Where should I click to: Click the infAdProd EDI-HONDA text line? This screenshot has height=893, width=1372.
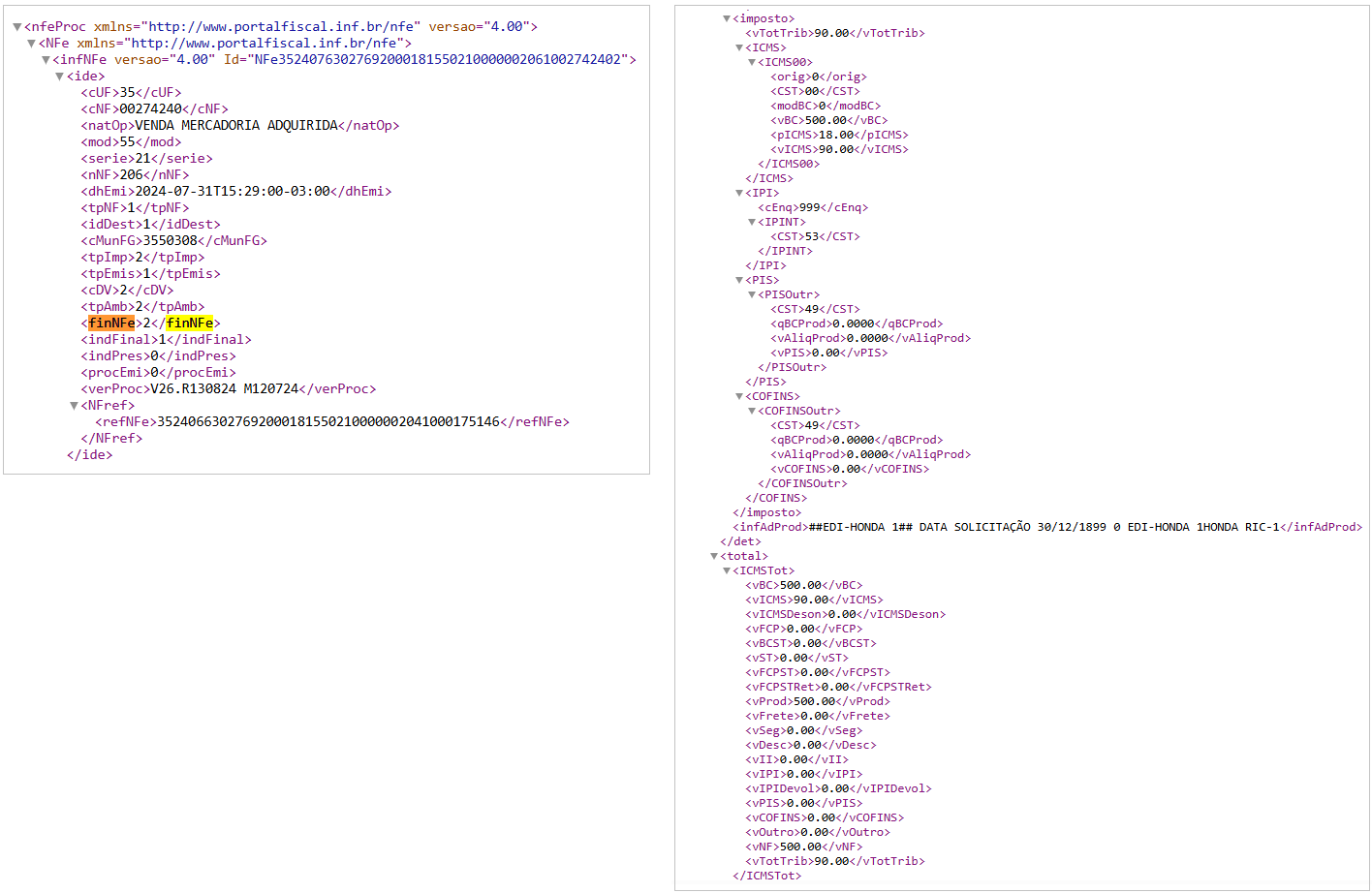(1045, 527)
